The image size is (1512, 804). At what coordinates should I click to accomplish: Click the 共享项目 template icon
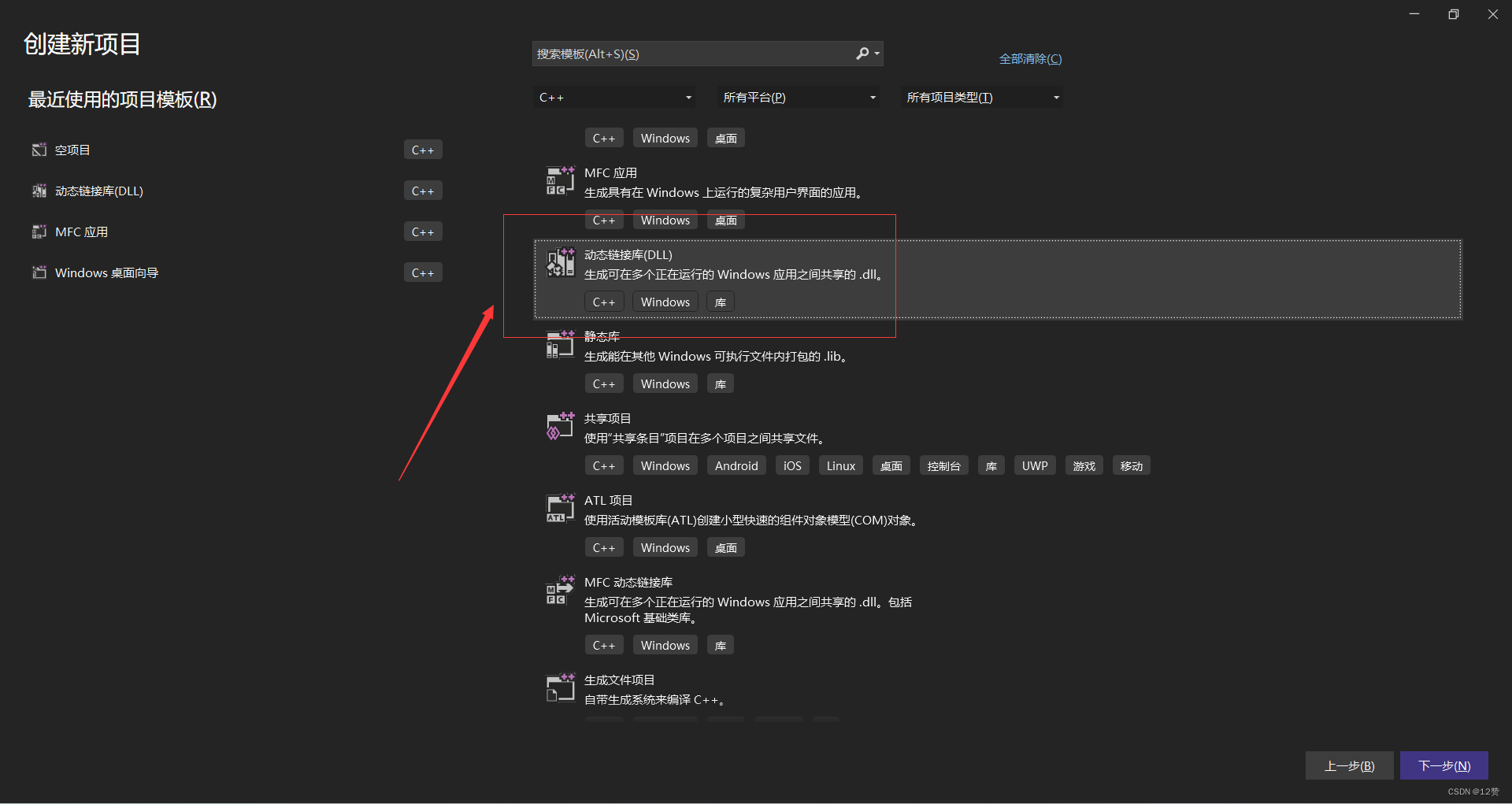[x=561, y=427]
